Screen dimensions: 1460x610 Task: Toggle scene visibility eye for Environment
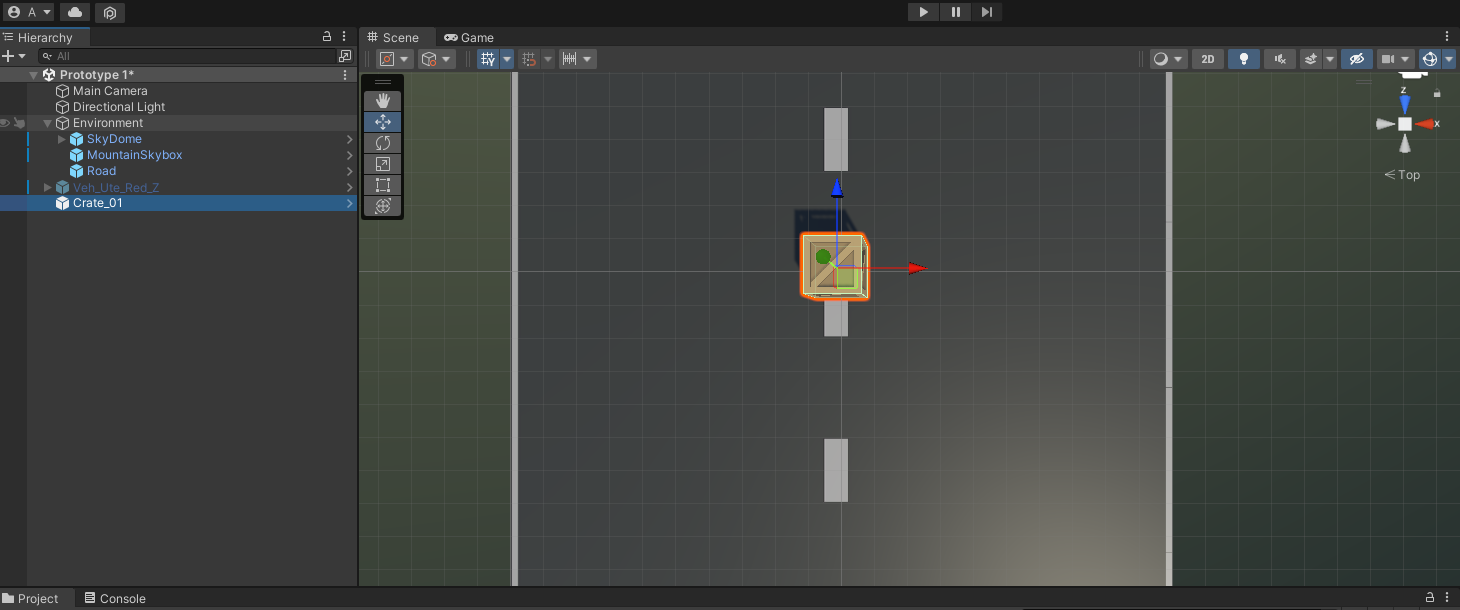coord(5,123)
